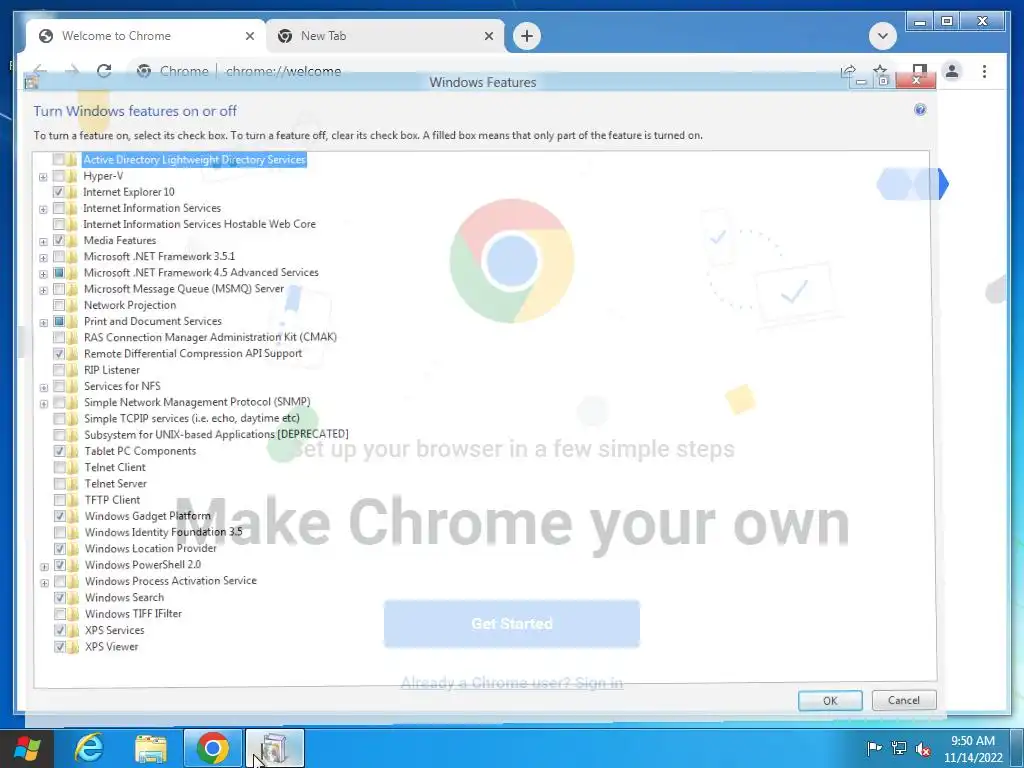Click the Windows Identity Foundation 3.5 label
This screenshot has height=768, width=1024.
(163, 532)
